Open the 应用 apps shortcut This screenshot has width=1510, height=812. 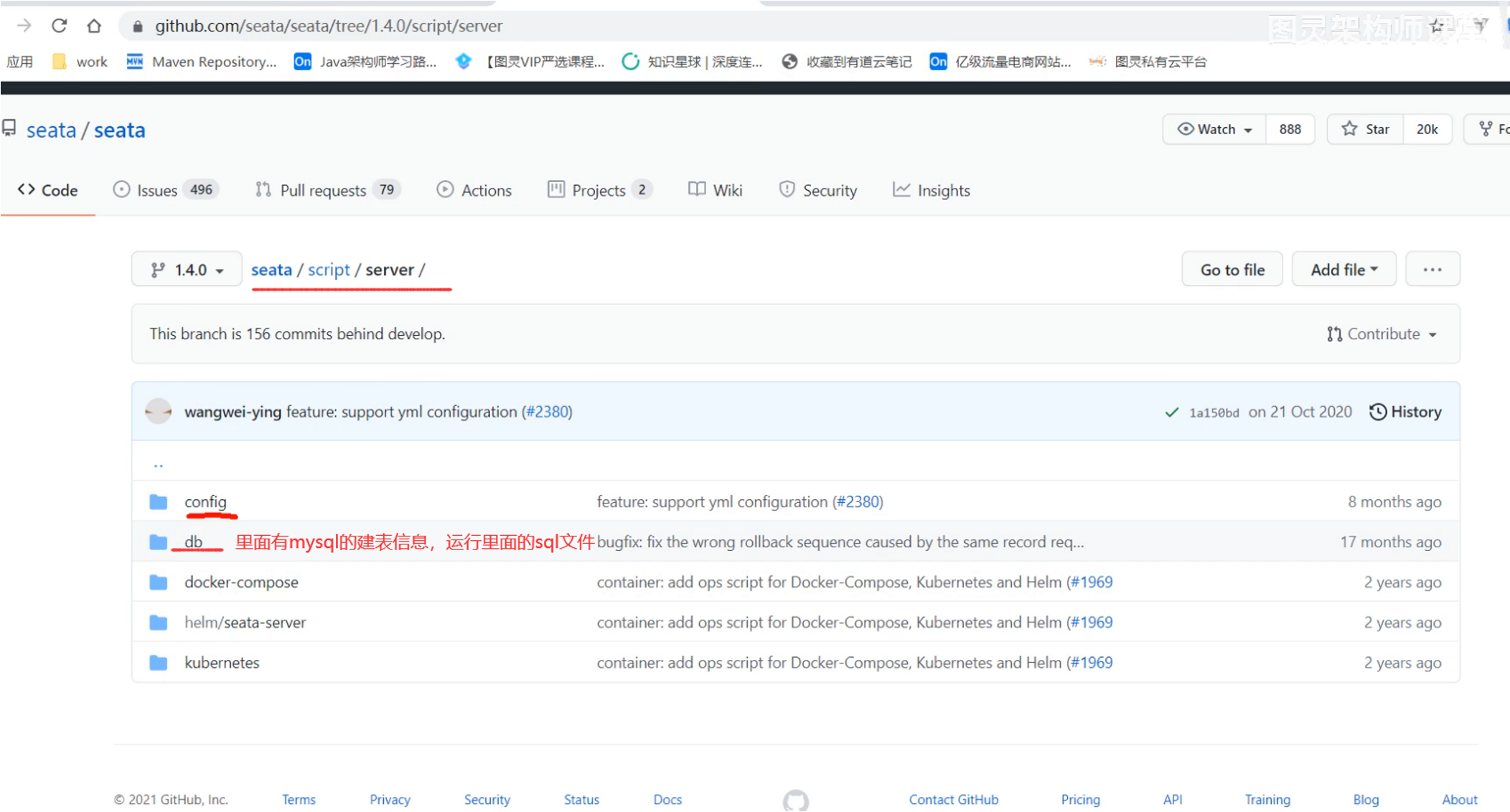20,62
